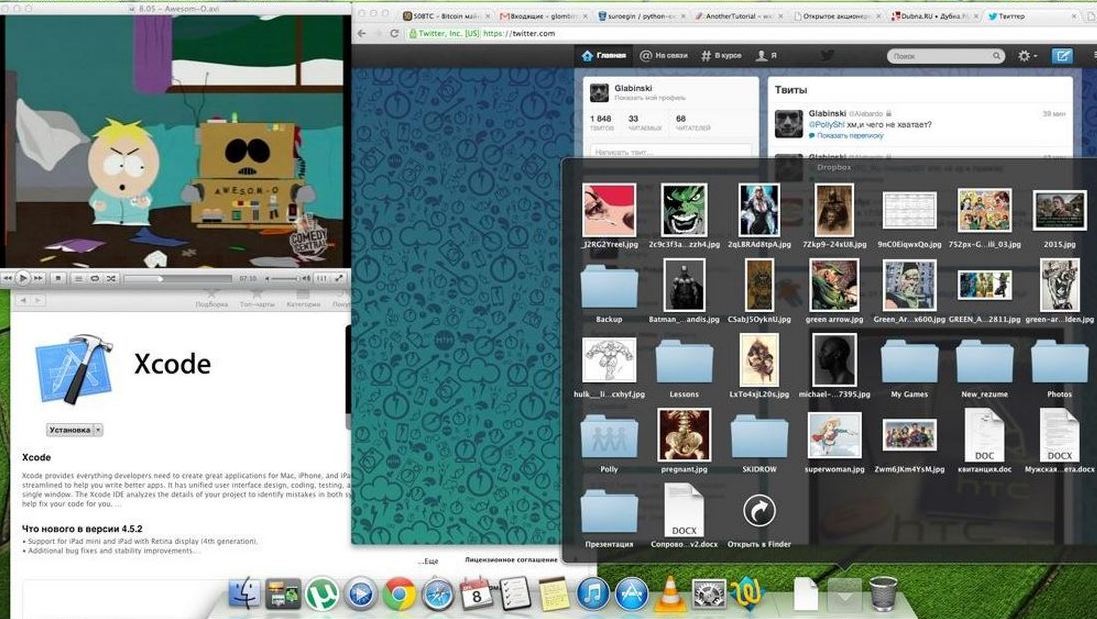Launch uTorrent from the Dock
Viewport: 1097px width, 619px height.
point(322,595)
